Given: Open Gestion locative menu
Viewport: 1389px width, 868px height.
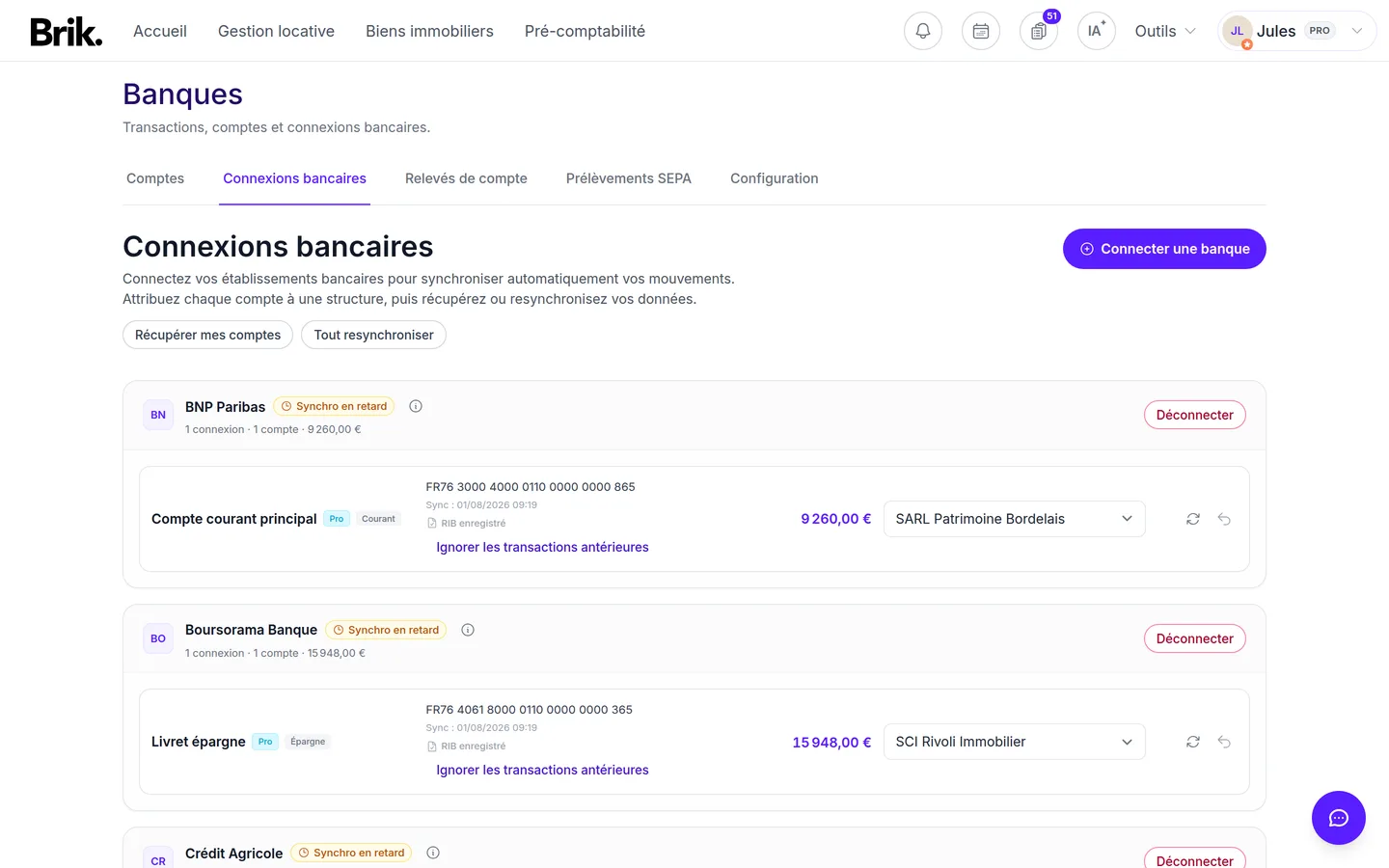Looking at the screenshot, I should (276, 31).
